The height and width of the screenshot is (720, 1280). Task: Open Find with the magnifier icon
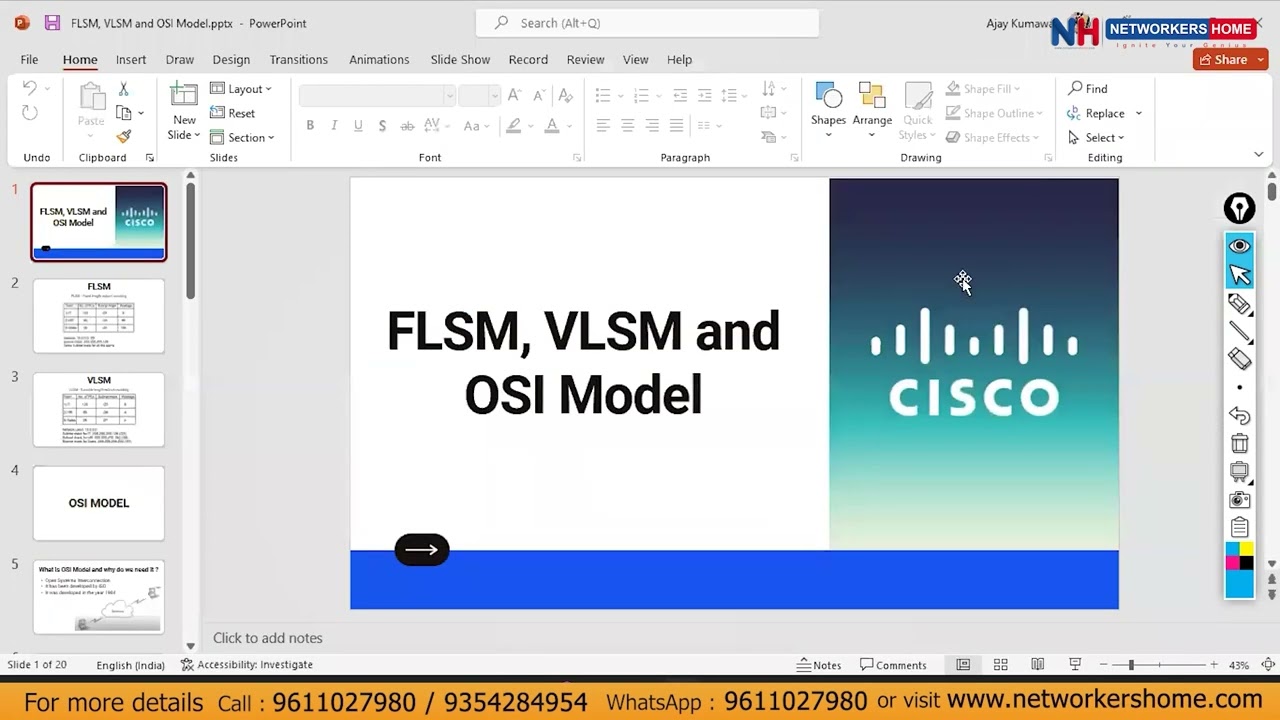coord(1076,88)
